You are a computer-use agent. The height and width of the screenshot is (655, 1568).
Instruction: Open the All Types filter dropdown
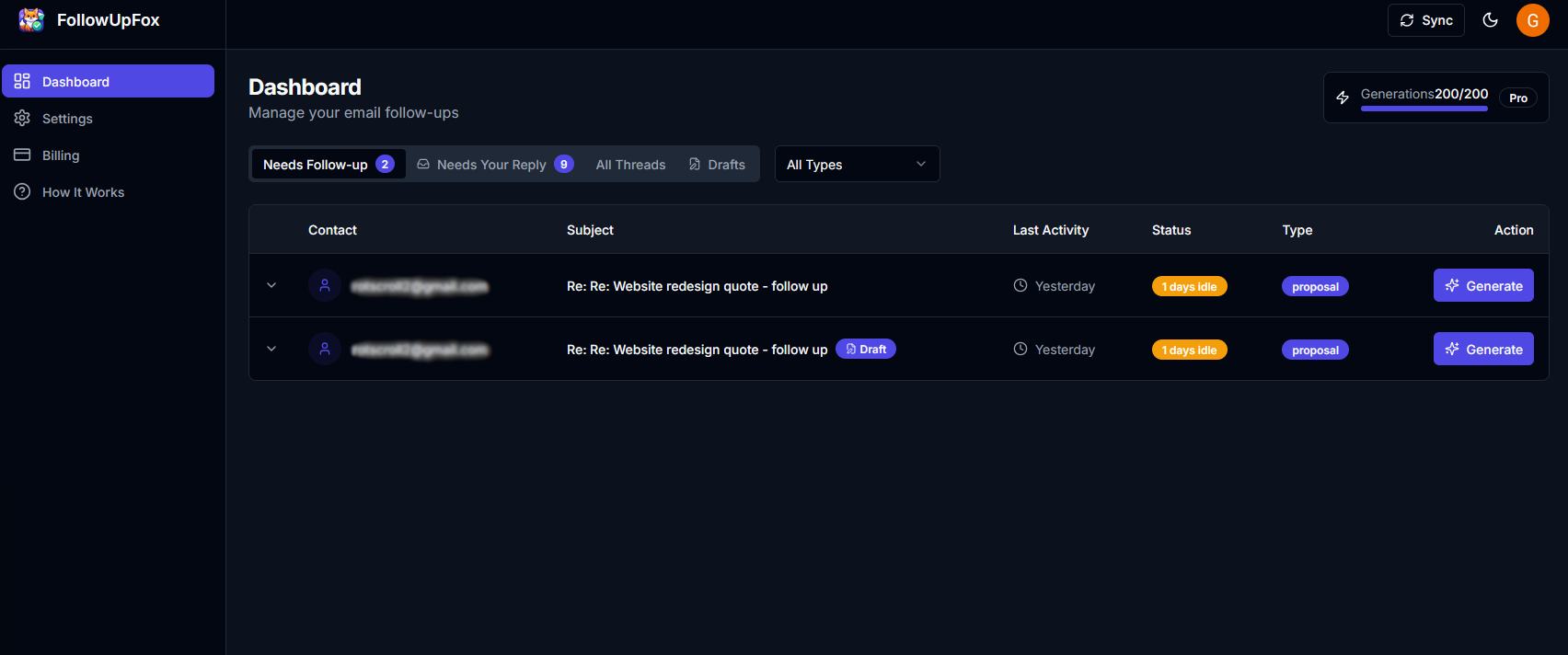[x=857, y=164]
